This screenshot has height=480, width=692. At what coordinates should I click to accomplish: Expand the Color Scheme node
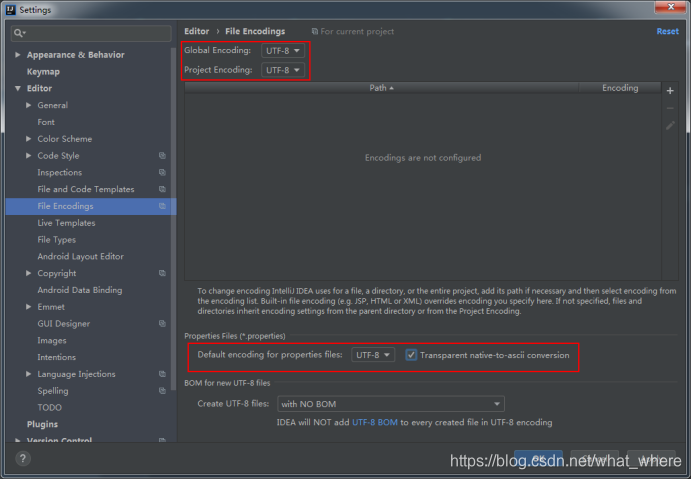(x=29, y=139)
